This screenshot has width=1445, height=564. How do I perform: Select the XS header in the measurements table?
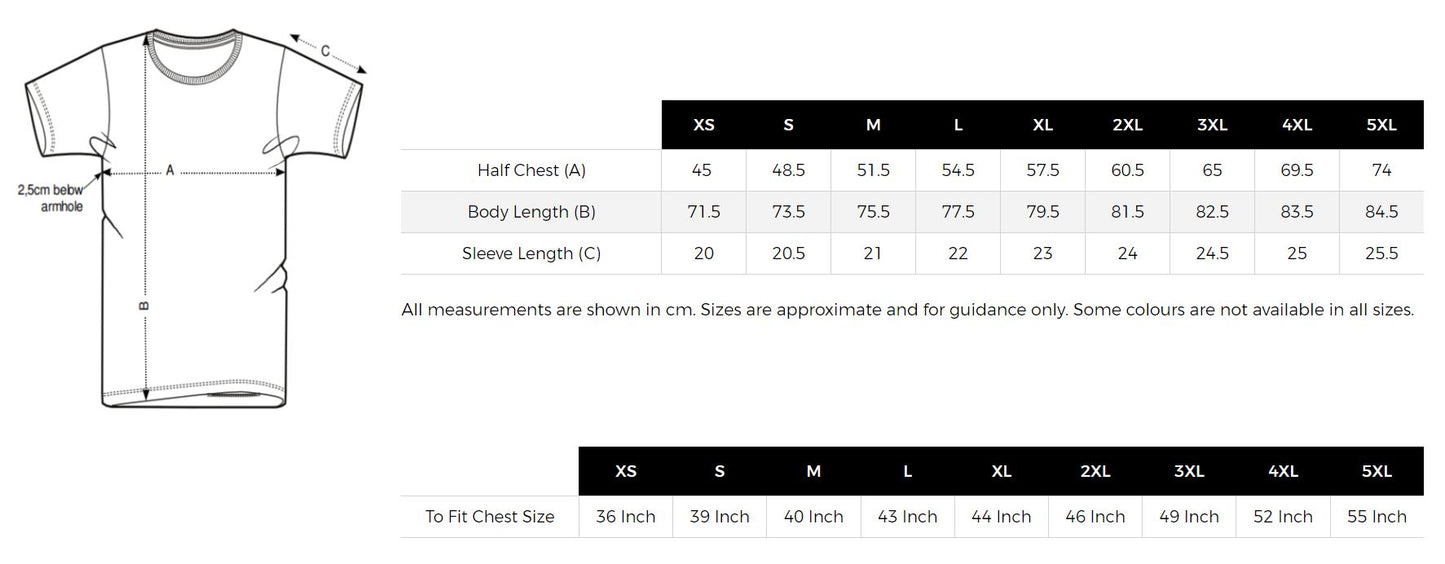pyautogui.click(x=704, y=125)
